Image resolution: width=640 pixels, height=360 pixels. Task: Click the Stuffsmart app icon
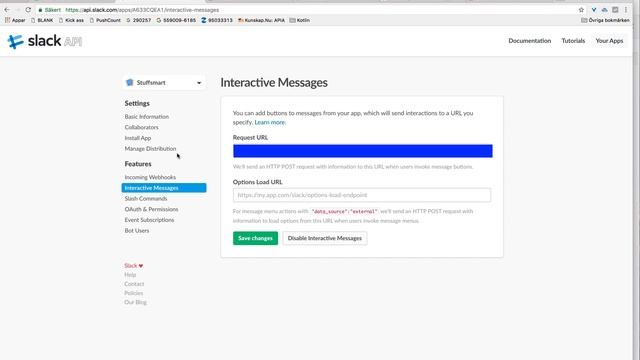(130, 82)
